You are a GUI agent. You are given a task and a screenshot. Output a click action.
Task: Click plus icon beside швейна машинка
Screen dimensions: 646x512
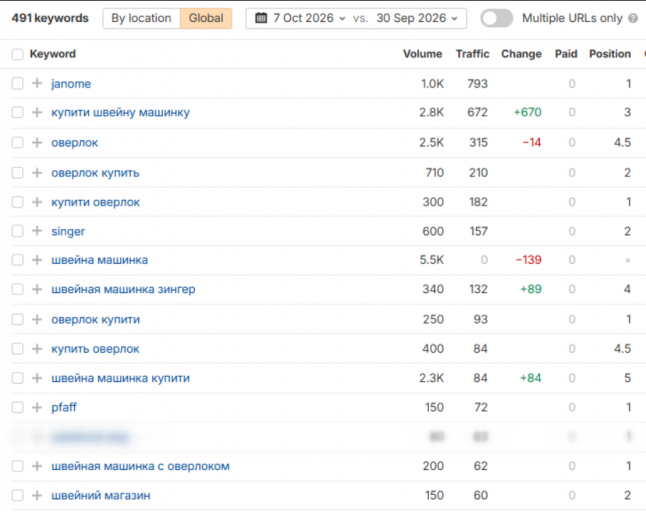pos(37,260)
